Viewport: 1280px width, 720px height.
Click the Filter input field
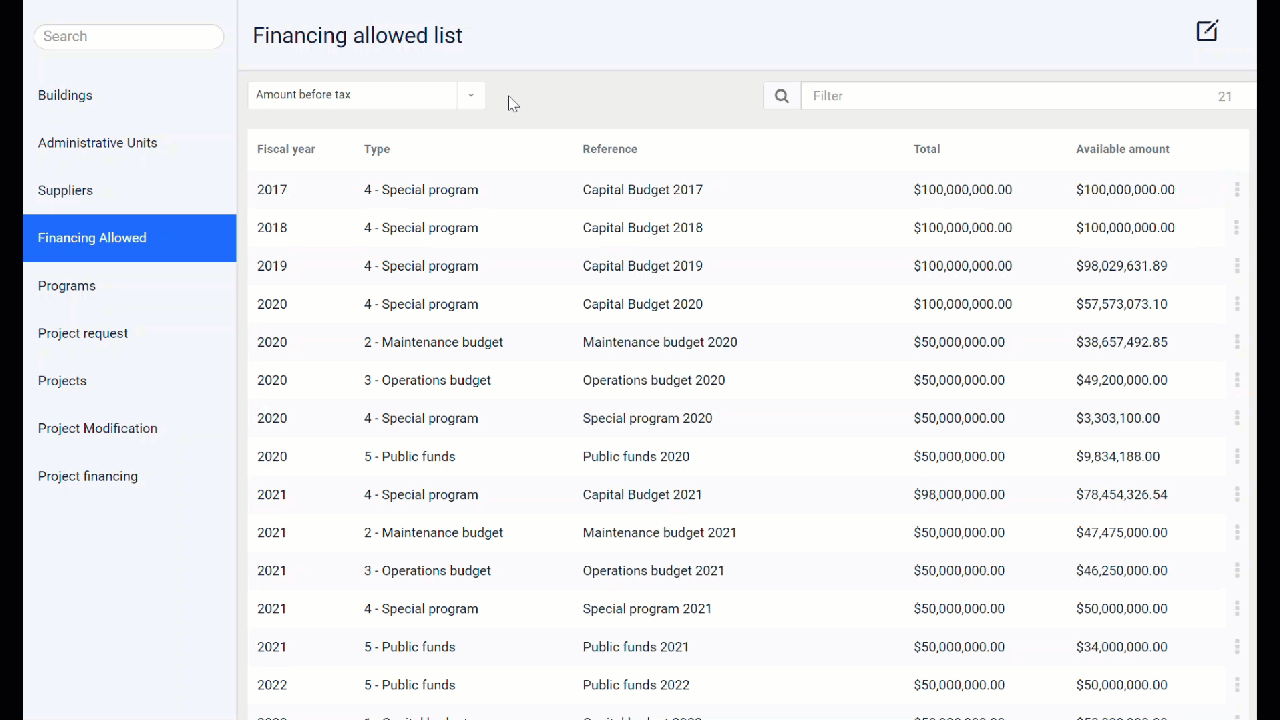(x=1028, y=96)
